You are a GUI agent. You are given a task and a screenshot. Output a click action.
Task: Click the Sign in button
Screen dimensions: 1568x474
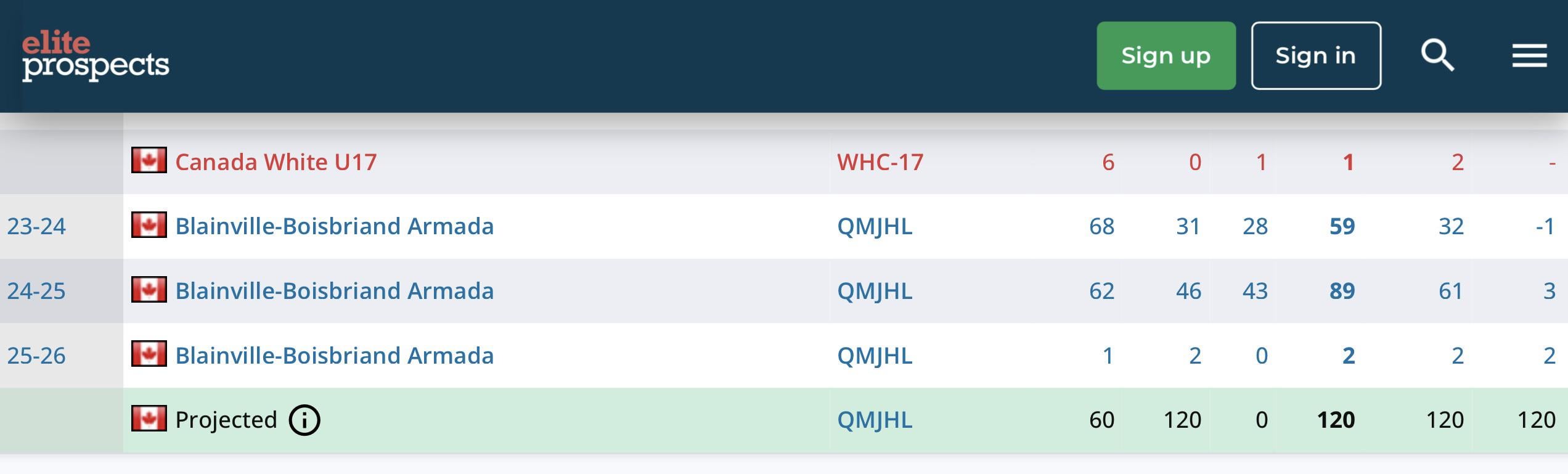click(1315, 56)
